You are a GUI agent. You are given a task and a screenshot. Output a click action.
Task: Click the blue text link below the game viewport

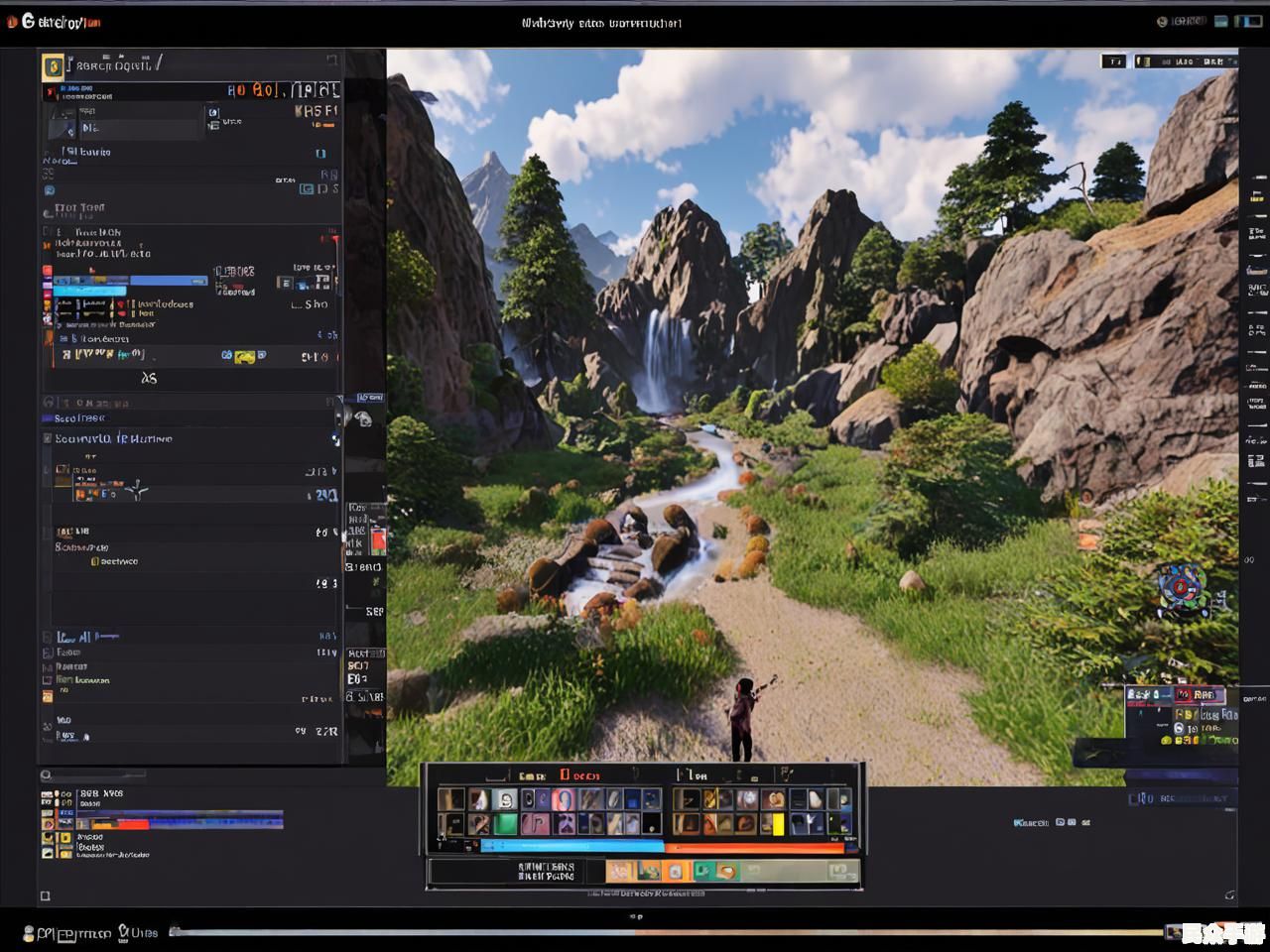[x=1031, y=822]
